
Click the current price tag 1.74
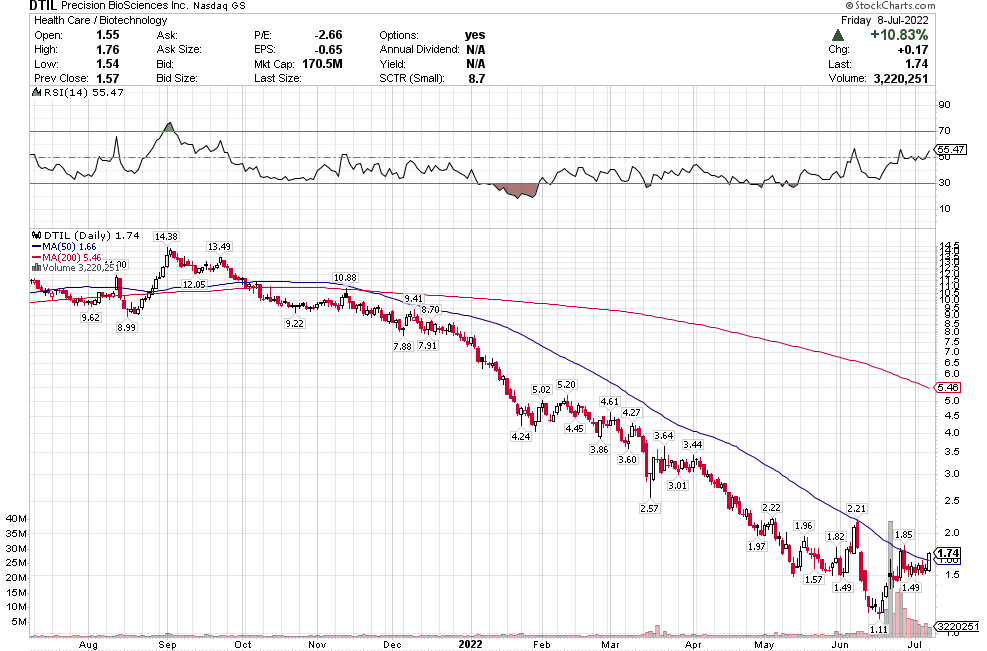tap(950, 553)
